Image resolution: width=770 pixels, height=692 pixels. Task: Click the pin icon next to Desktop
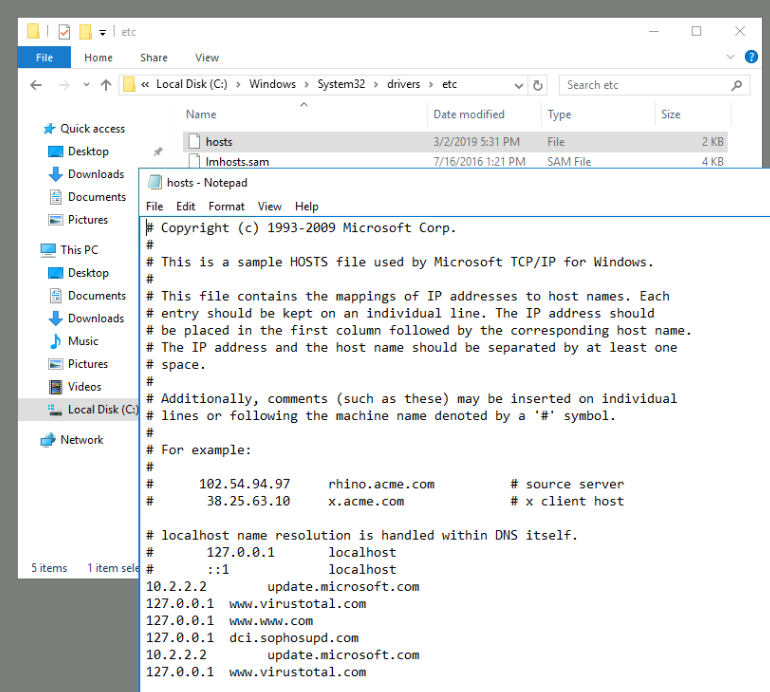tap(158, 152)
